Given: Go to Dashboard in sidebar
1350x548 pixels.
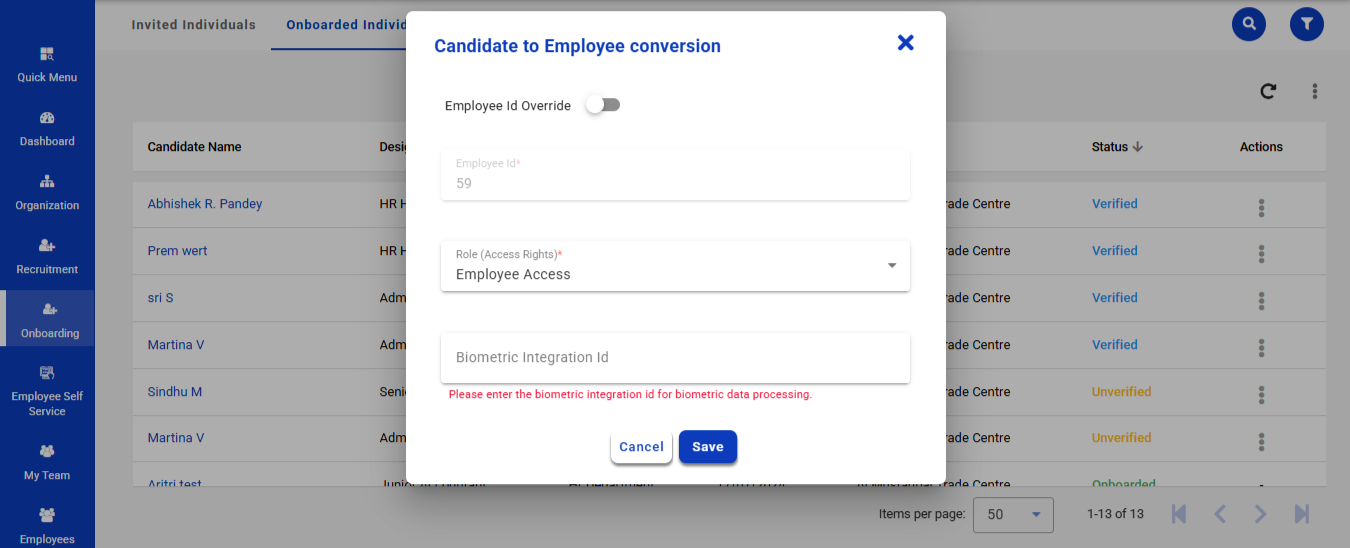Looking at the screenshot, I should pyautogui.click(x=47, y=129).
